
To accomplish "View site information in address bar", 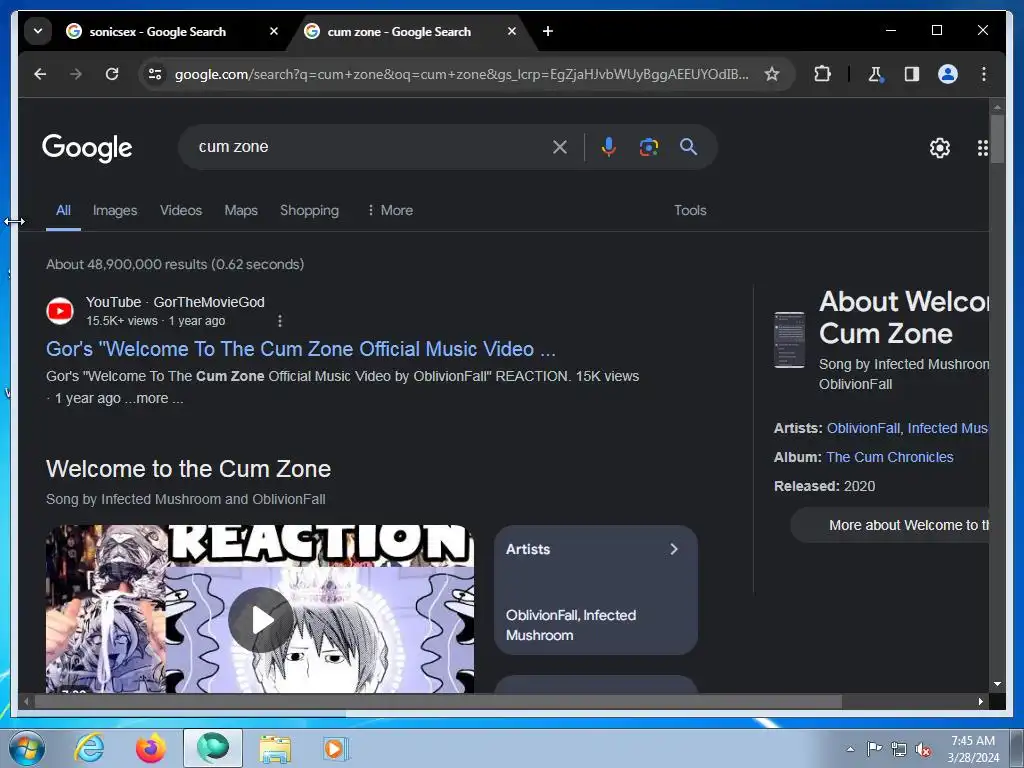I will [x=155, y=74].
